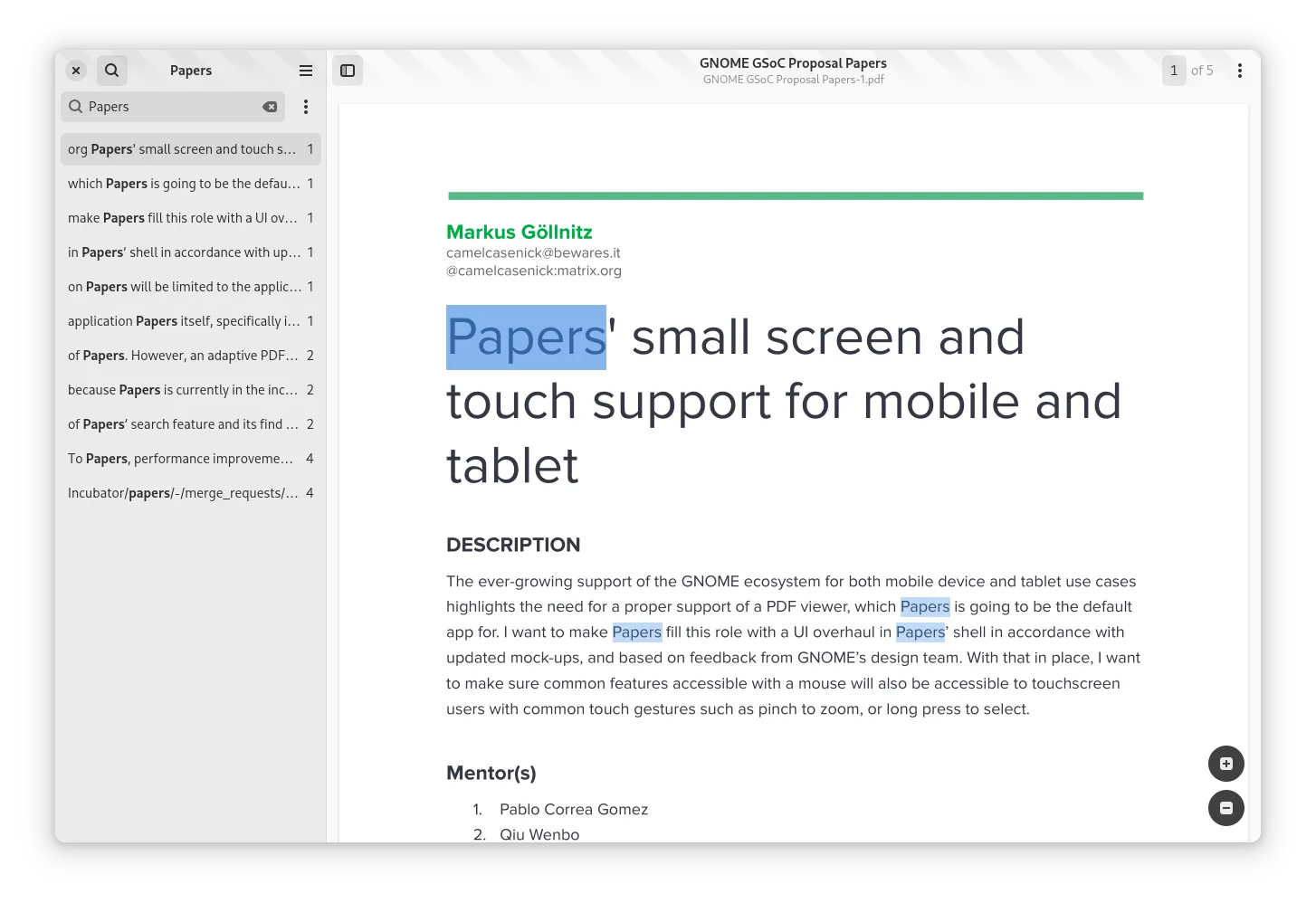Select result 'make Papers fill this role'
This screenshot has height=903, width=1316.
click(191, 218)
